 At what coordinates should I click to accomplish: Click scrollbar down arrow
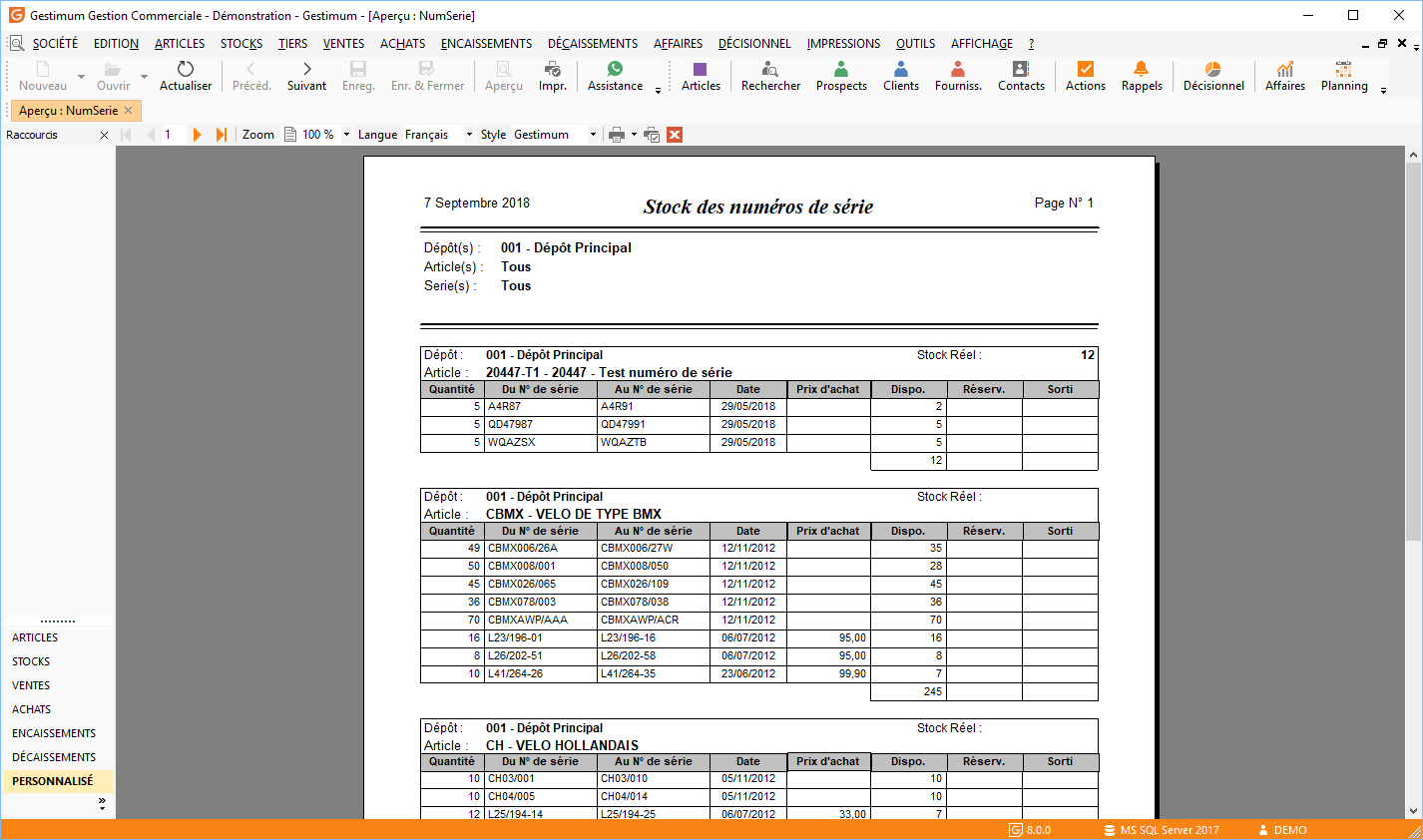(x=1413, y=811)
